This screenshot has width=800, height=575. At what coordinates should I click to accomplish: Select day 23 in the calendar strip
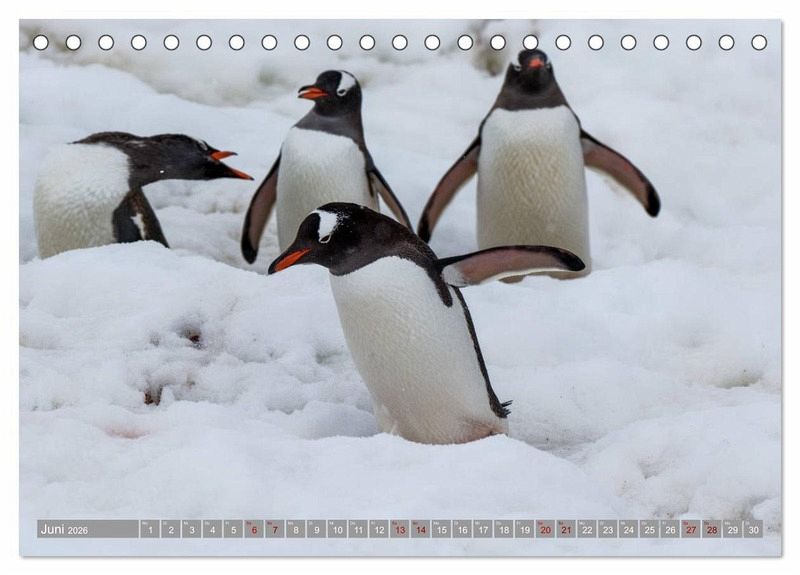[608, 529]
